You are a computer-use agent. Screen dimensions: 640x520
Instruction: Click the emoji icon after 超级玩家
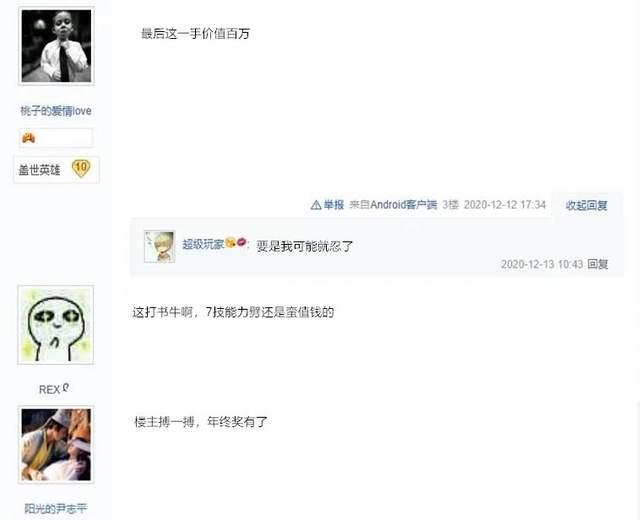tap(230, 242)
